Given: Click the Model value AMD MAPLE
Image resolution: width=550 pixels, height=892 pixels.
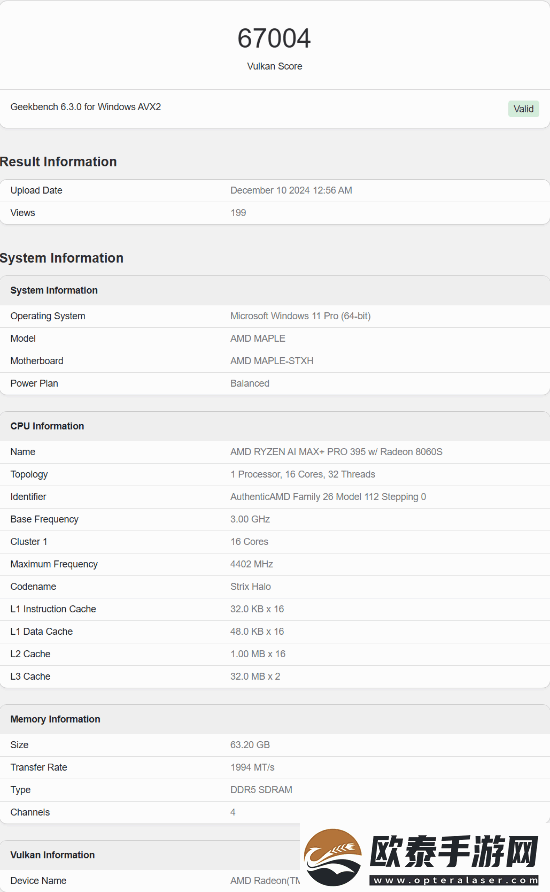Looking at the screenshot, I should point(258,338).
